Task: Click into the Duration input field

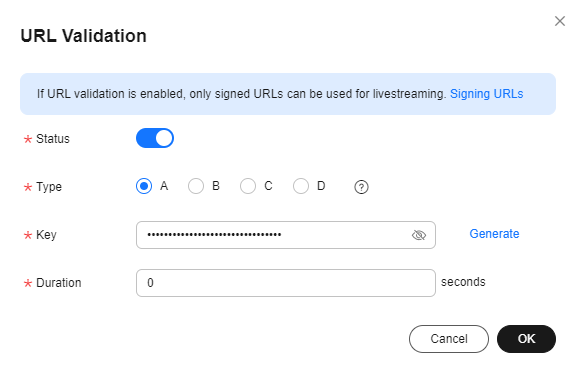Action: pos(286,283)
